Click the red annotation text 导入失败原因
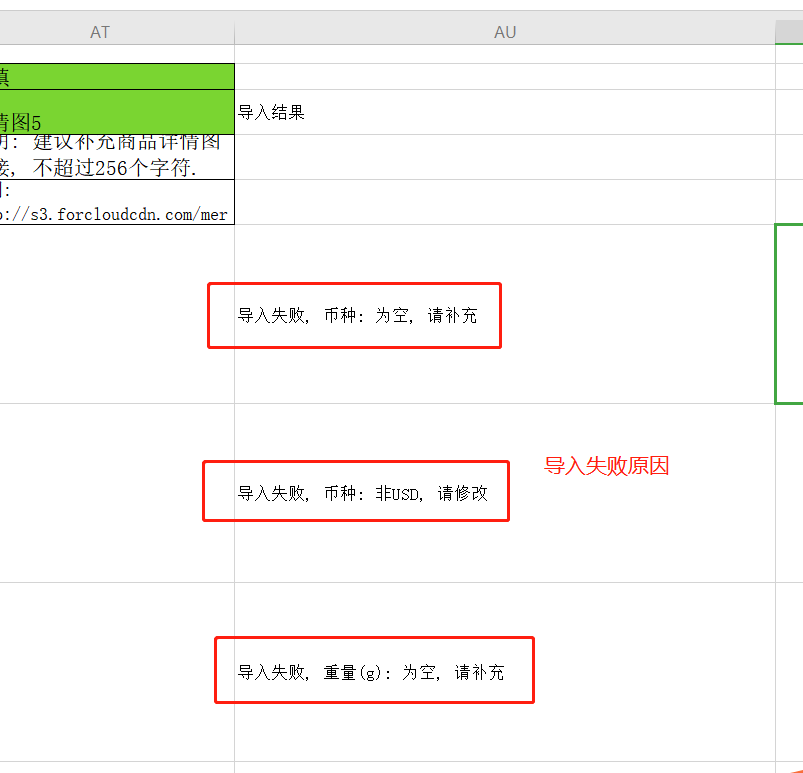Screen dimensions: 803x773 coord(606,466)
